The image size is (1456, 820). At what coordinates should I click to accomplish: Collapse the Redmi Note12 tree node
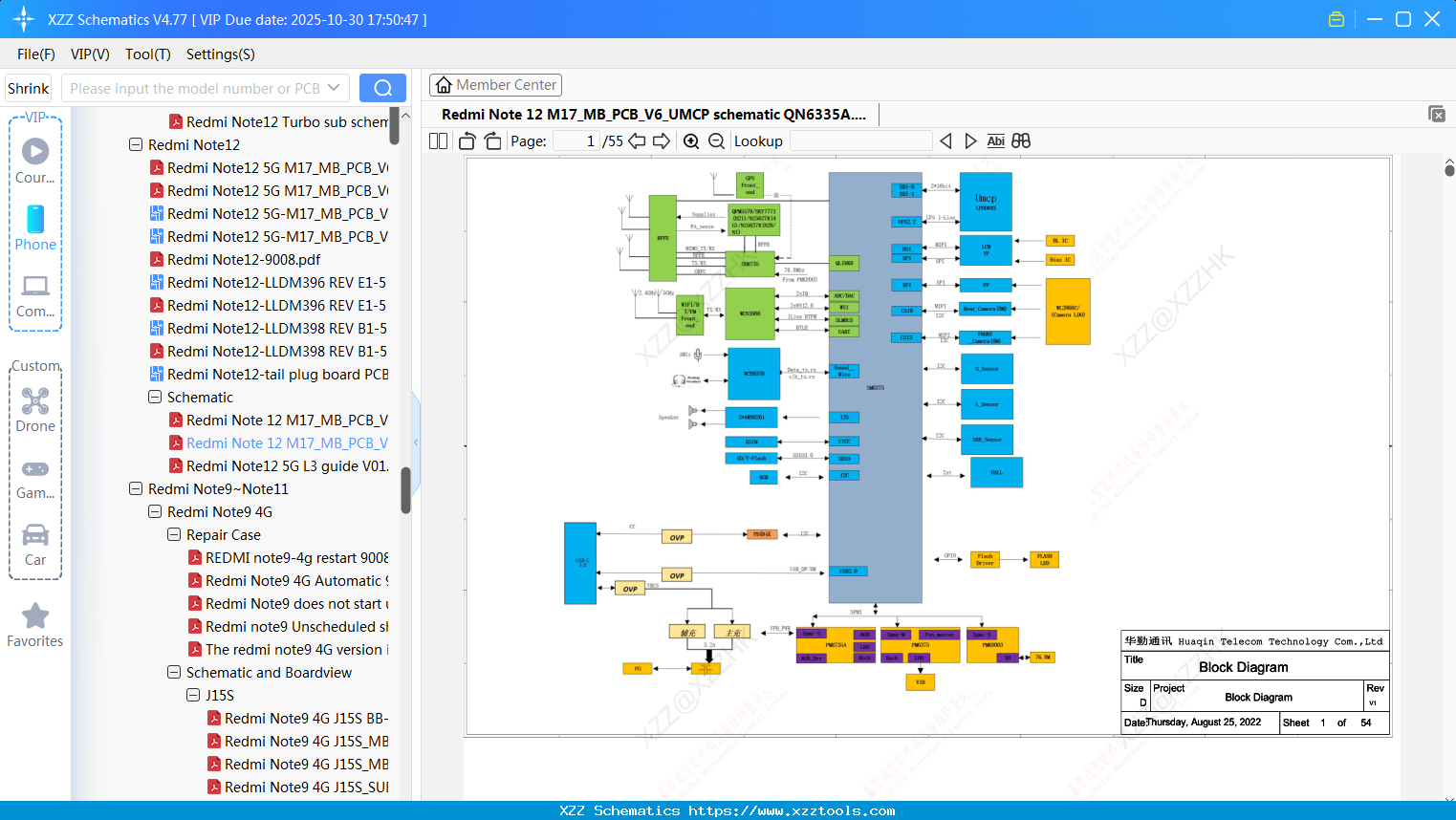(x=136, y=144)
